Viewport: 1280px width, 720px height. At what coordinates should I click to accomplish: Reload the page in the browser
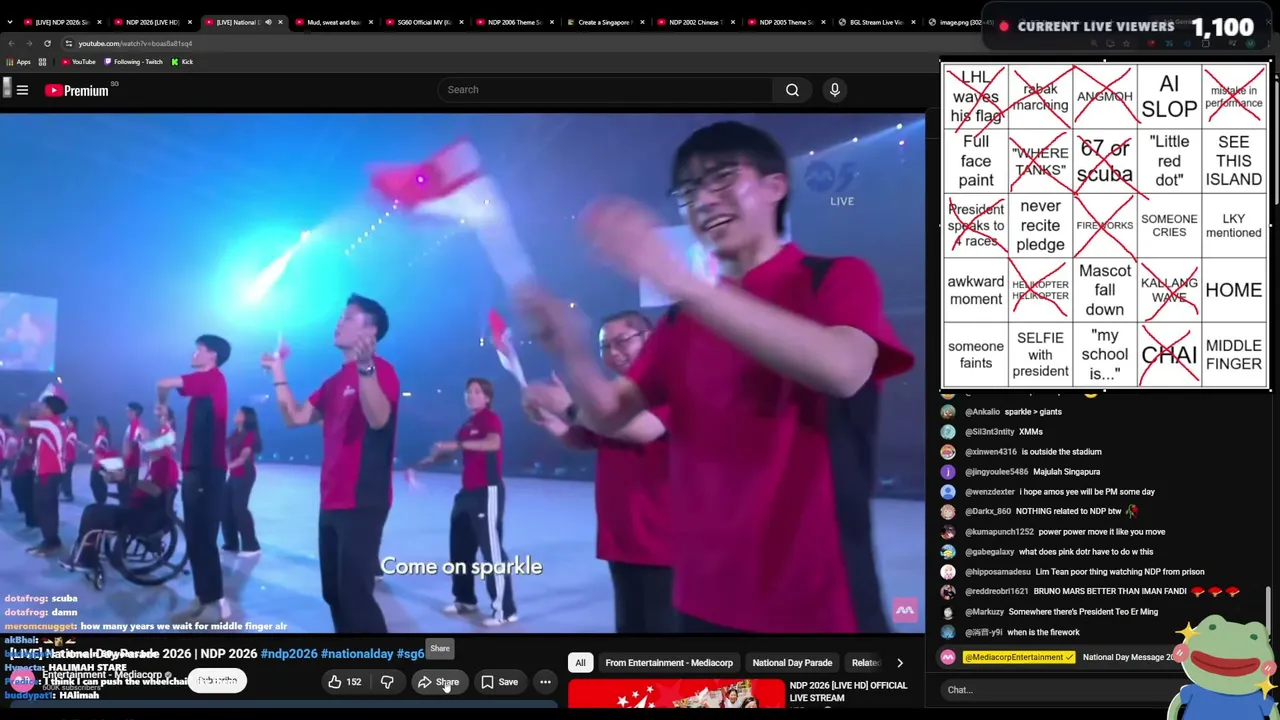coord(47,43)
